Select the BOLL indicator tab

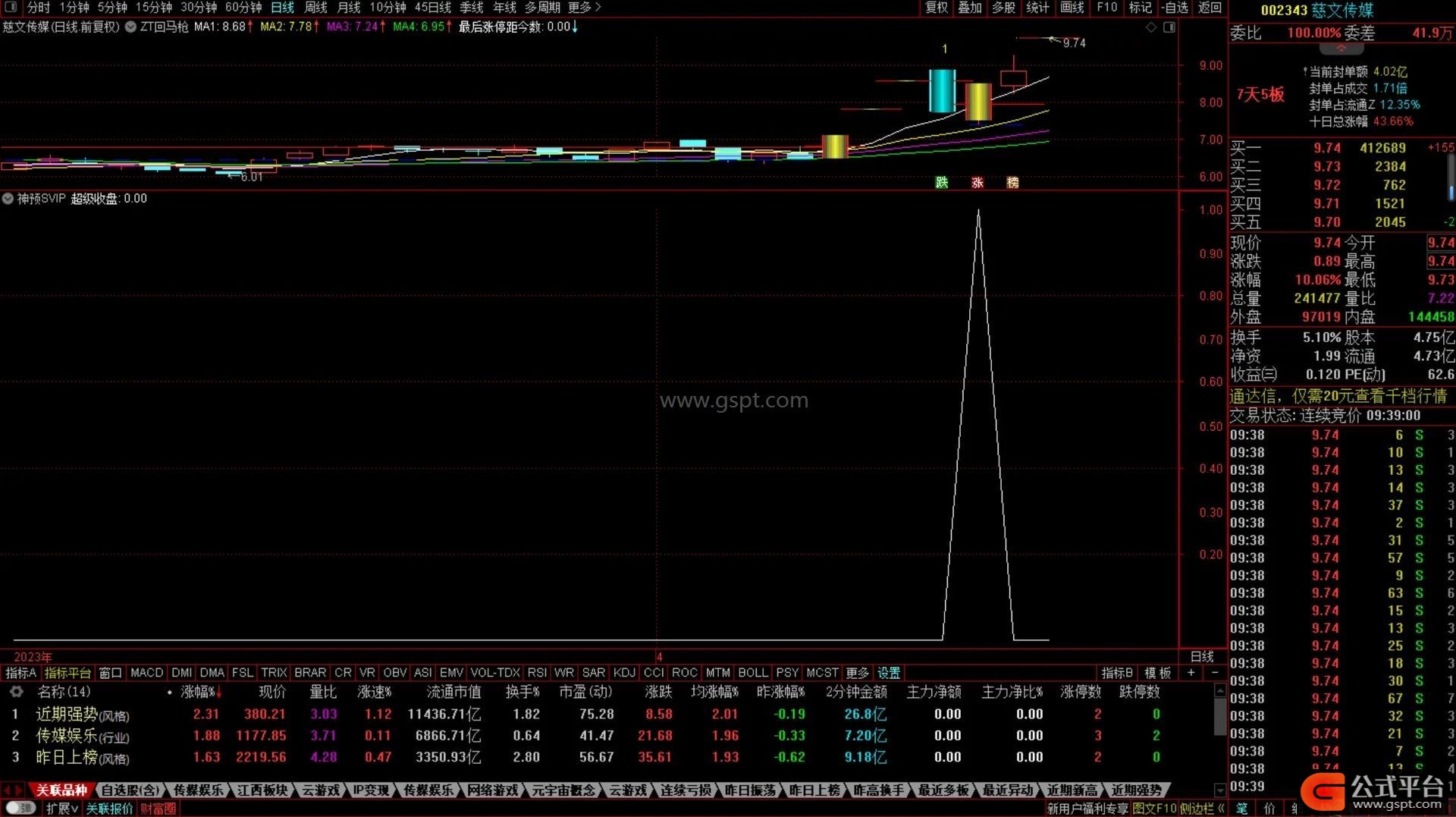coord(753,673)
